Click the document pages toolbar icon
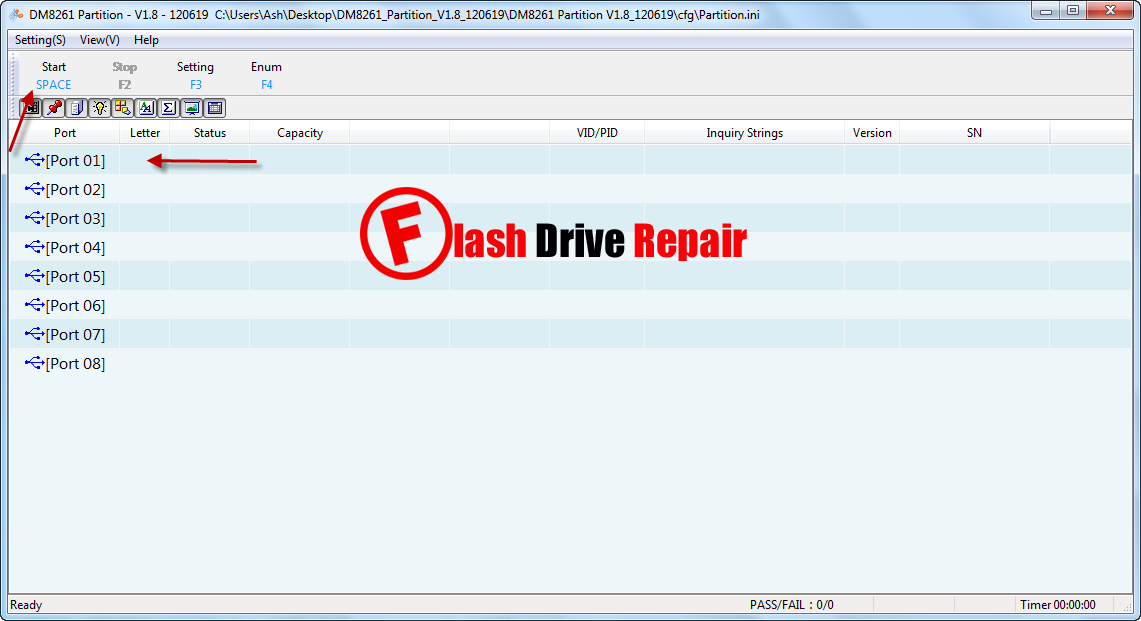 click(x=76, y=108)
